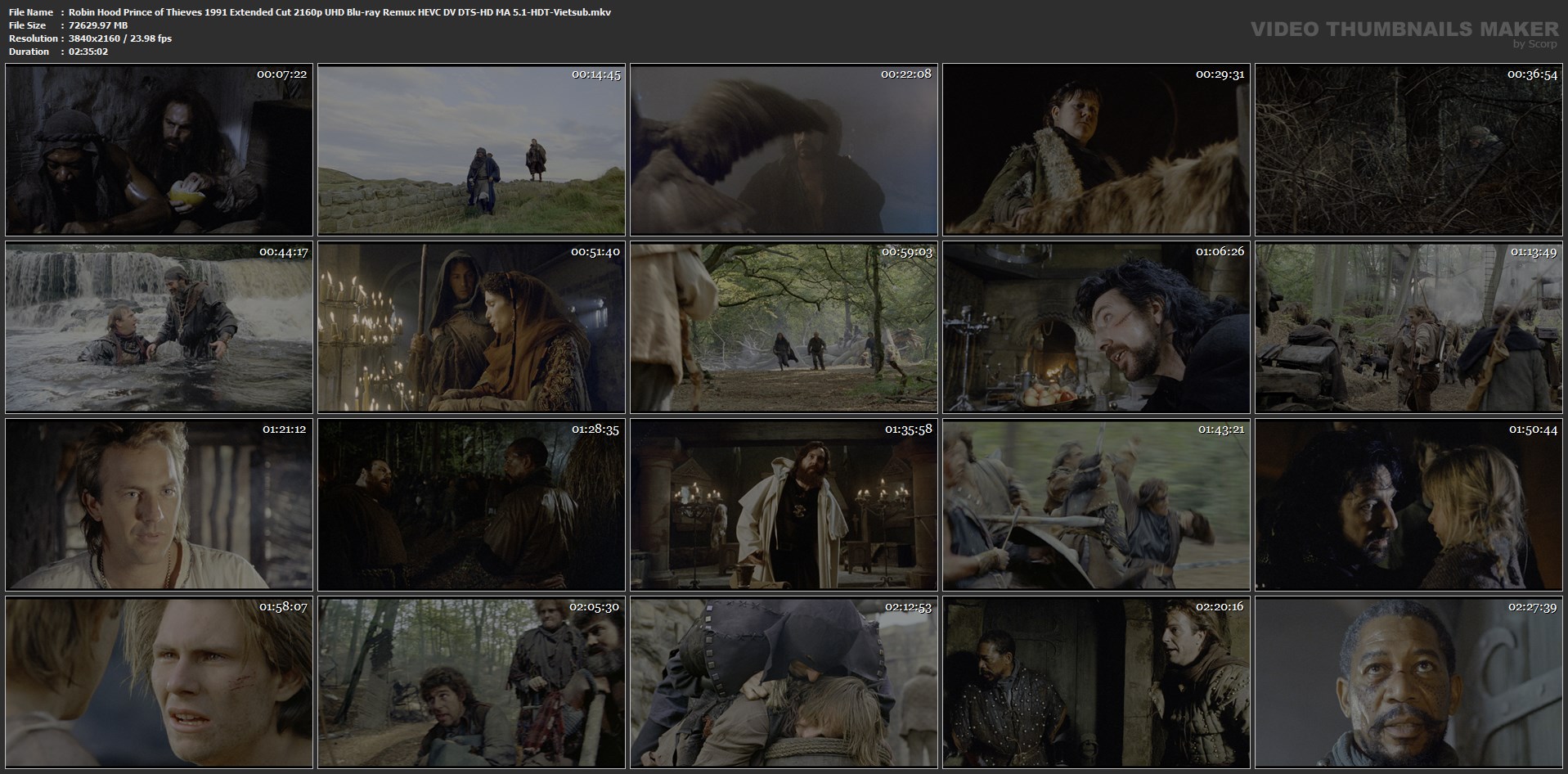View the thumbnail stamped 01:58:07

click(x=159, y=682)
